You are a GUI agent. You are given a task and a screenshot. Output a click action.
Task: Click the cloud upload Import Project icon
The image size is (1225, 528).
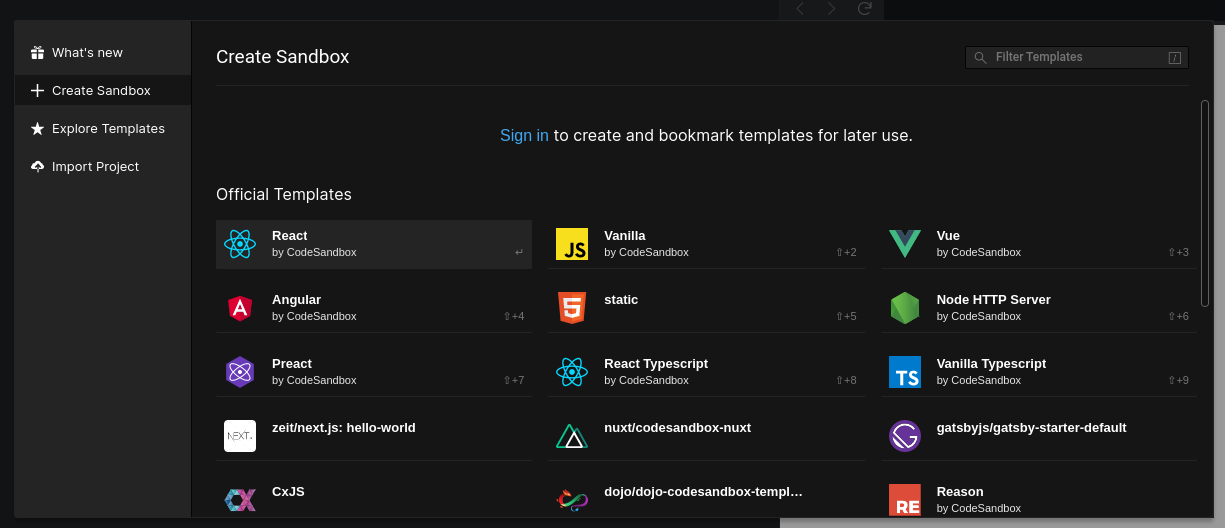click(37, 166)
